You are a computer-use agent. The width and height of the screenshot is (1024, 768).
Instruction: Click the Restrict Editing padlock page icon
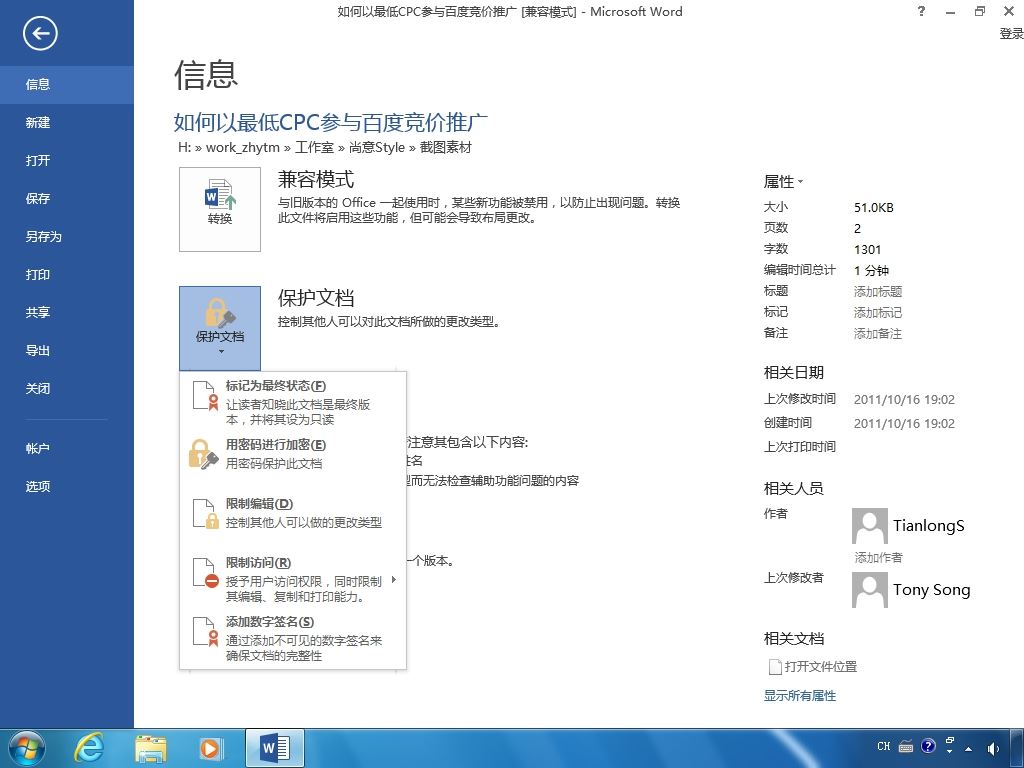[204, 513]
